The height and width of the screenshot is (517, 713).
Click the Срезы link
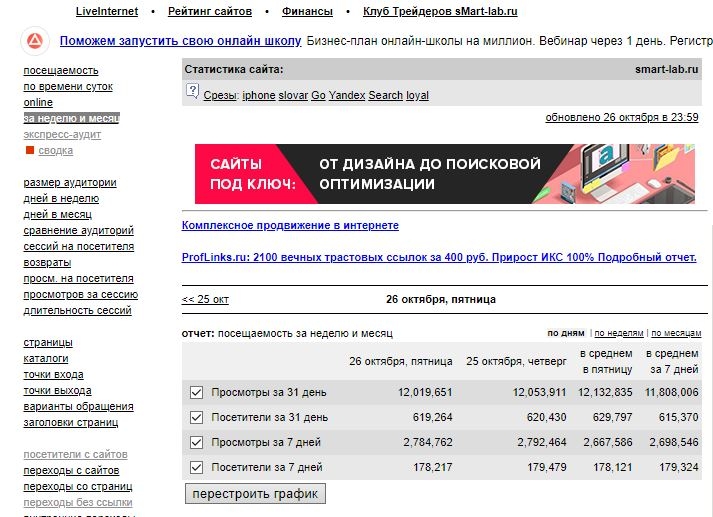(x=220, y=95)
